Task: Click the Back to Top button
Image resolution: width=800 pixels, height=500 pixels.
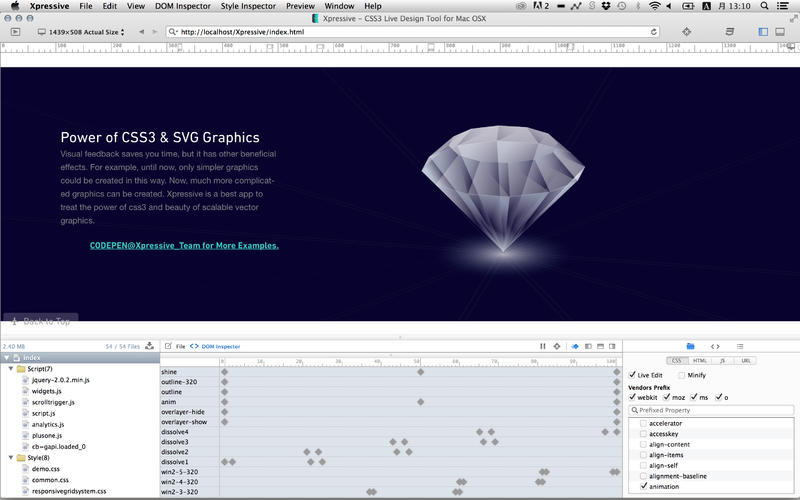Action: point(41,321)
